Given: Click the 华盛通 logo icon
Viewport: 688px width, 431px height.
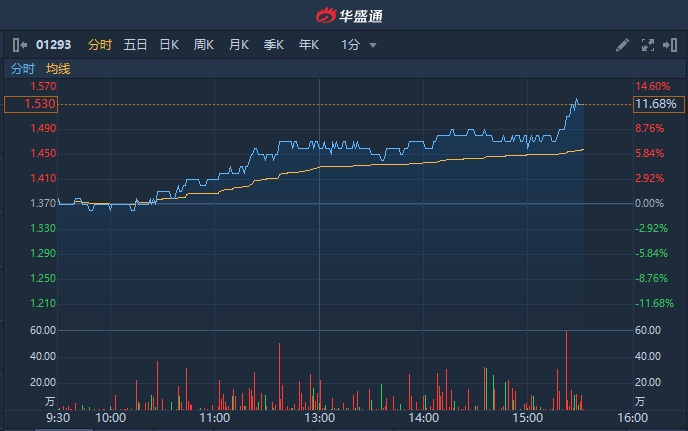Looking at the screenshot, I should [x=327, y=16].
